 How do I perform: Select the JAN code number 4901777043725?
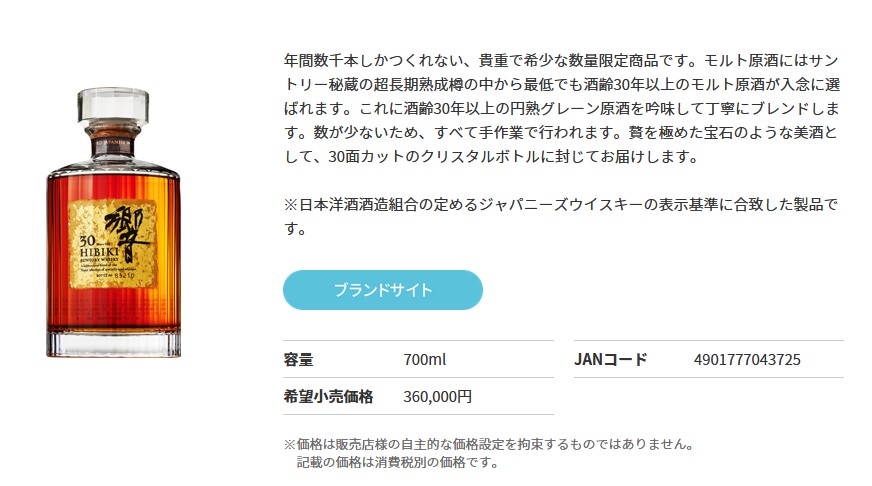tap(747, 360)
